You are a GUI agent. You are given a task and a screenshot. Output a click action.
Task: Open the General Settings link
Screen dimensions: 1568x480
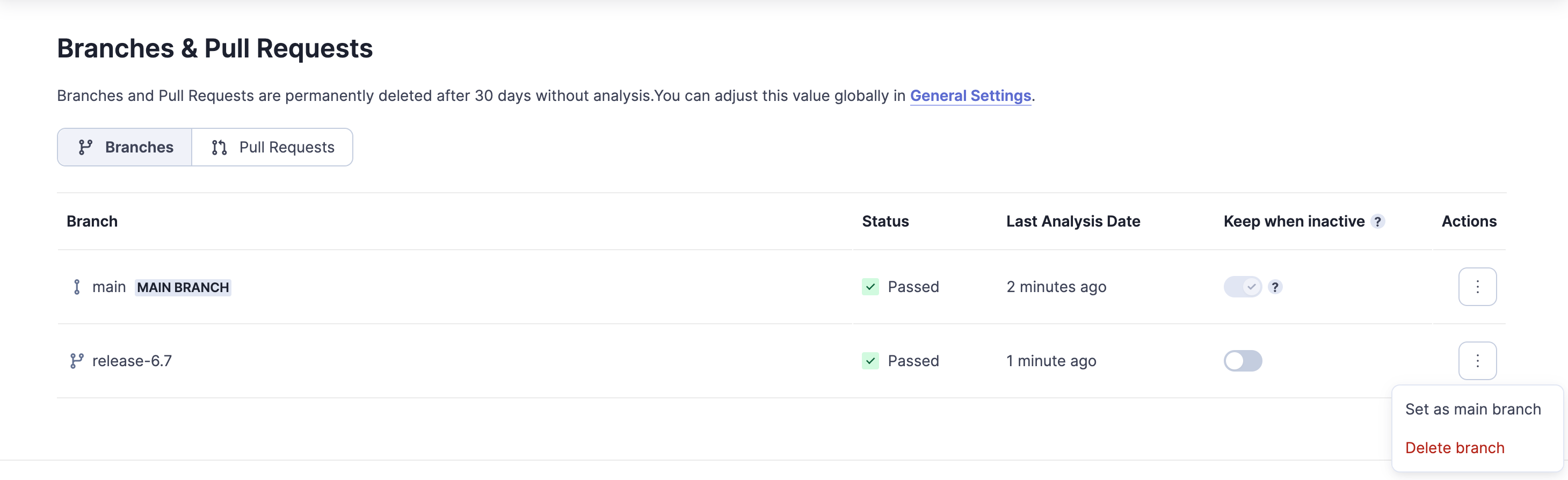pos(970,96)
